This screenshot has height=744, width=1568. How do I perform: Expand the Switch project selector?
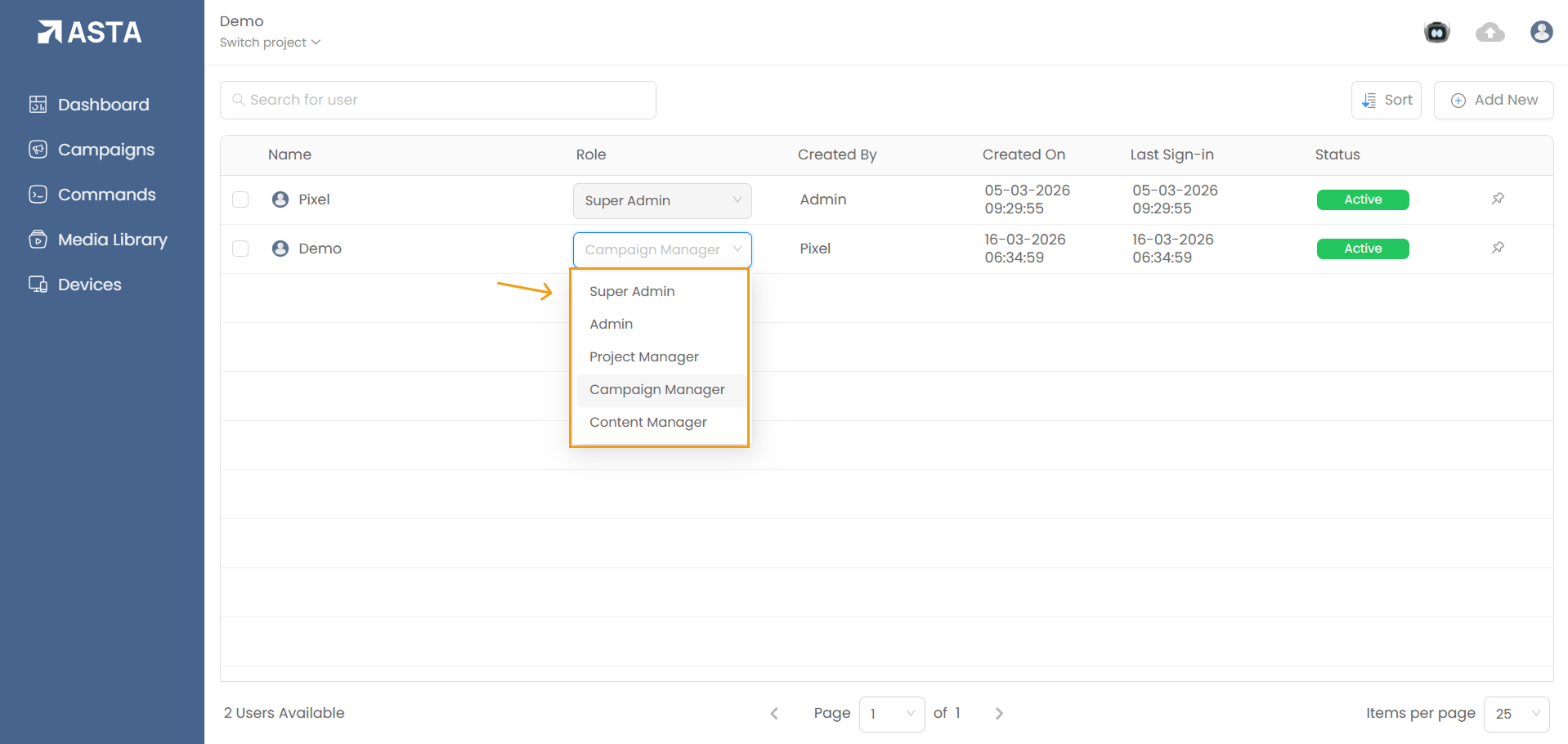(270, 43)
